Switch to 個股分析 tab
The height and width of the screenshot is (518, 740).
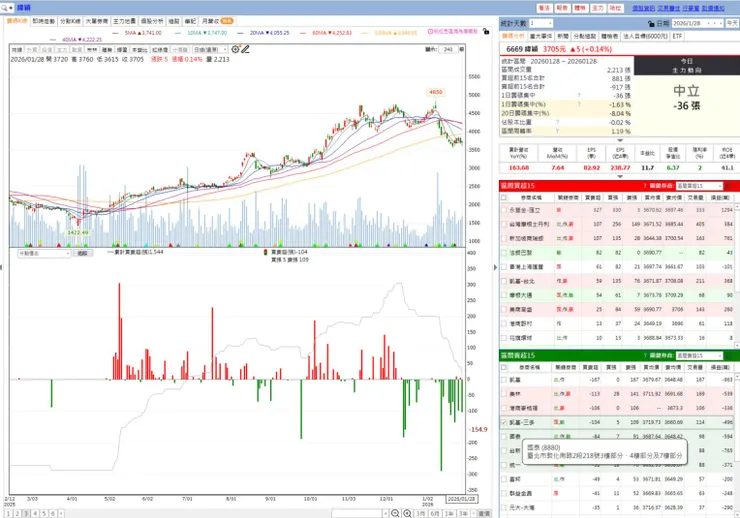click(x=152, y=21)
